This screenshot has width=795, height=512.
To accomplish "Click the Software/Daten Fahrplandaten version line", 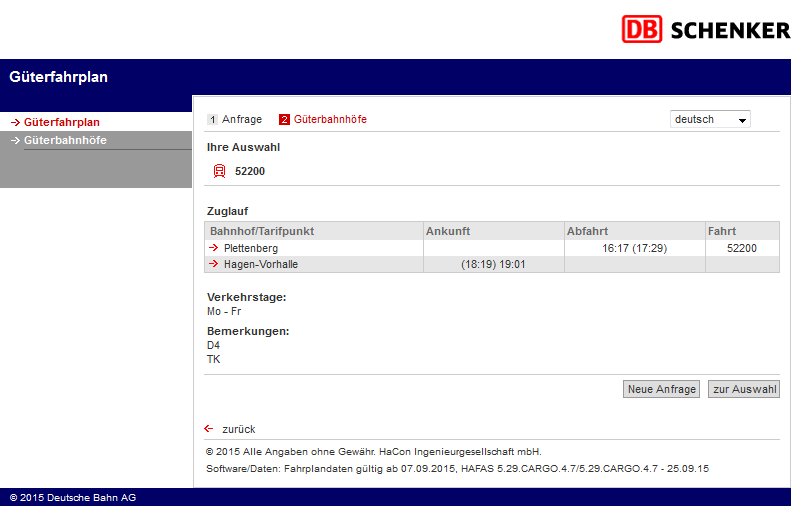I will (457, 469).
